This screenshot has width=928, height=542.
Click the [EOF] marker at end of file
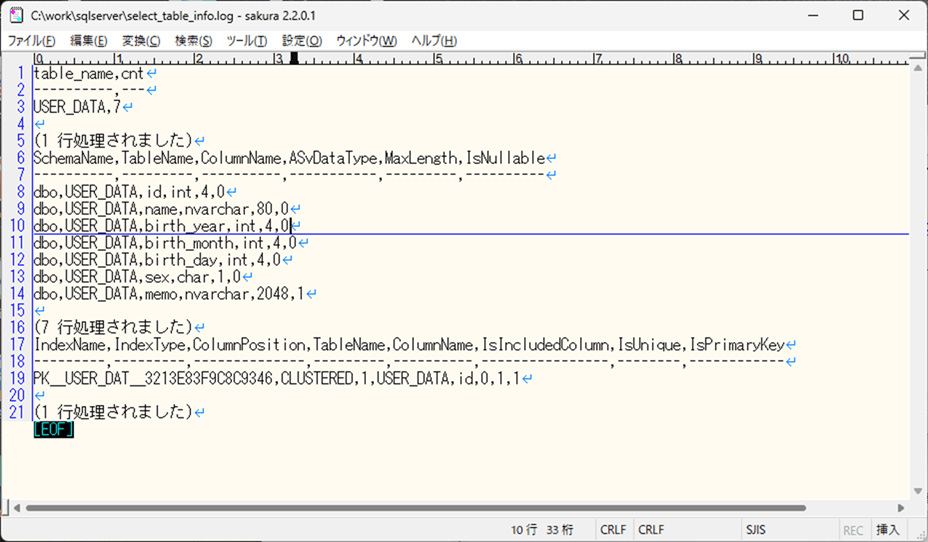53,430
